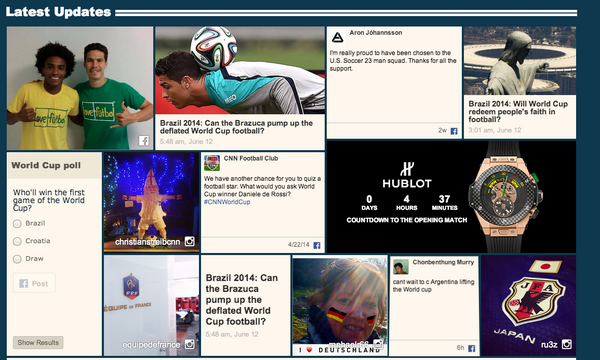Screen dimensions: 600x360
Task: Open the Japan JFA jersey photo
Action: click(528, 306)
